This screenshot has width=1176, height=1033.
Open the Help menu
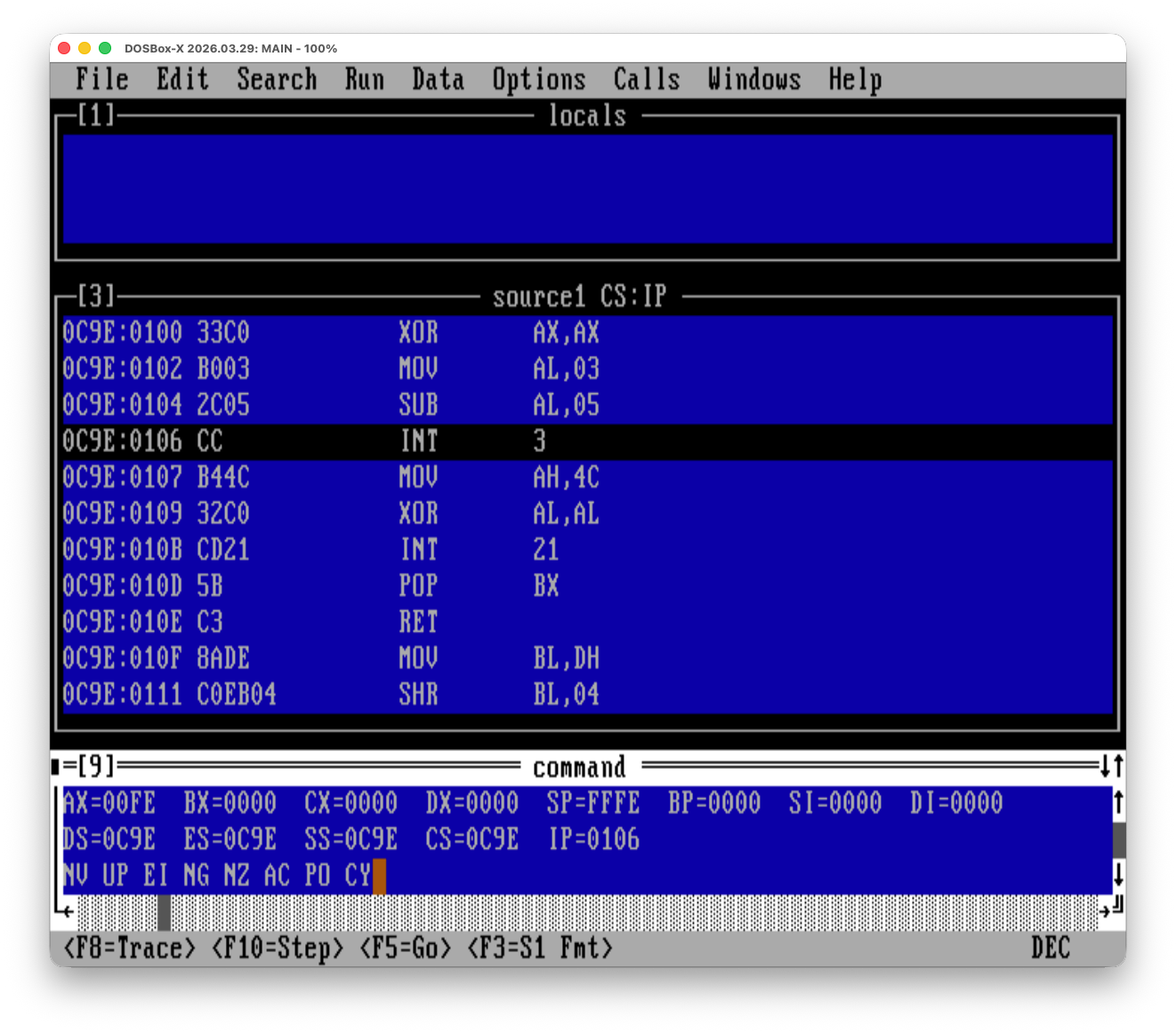pos(855,79)
